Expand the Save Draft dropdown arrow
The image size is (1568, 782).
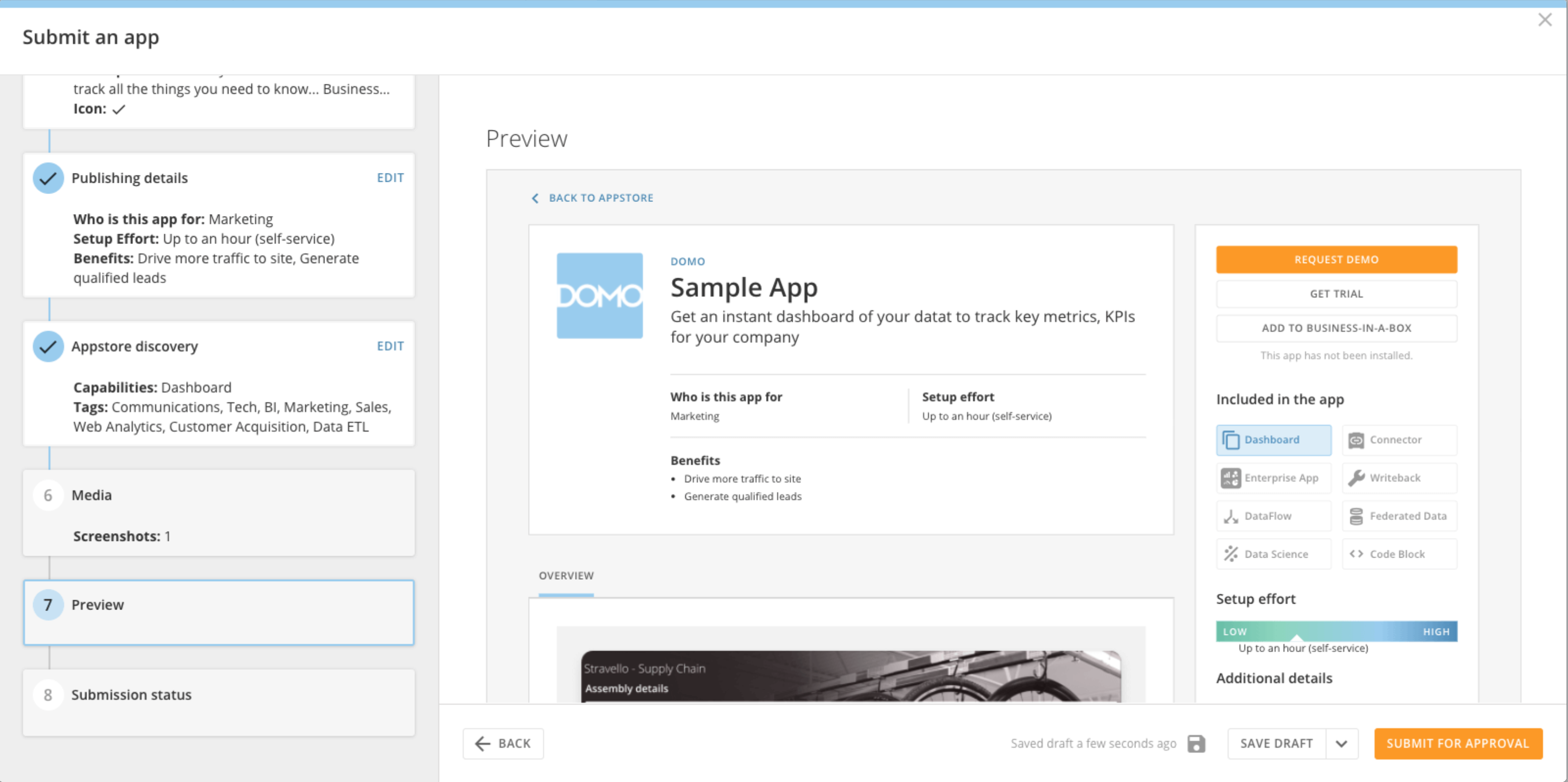tap(1342, 744)
